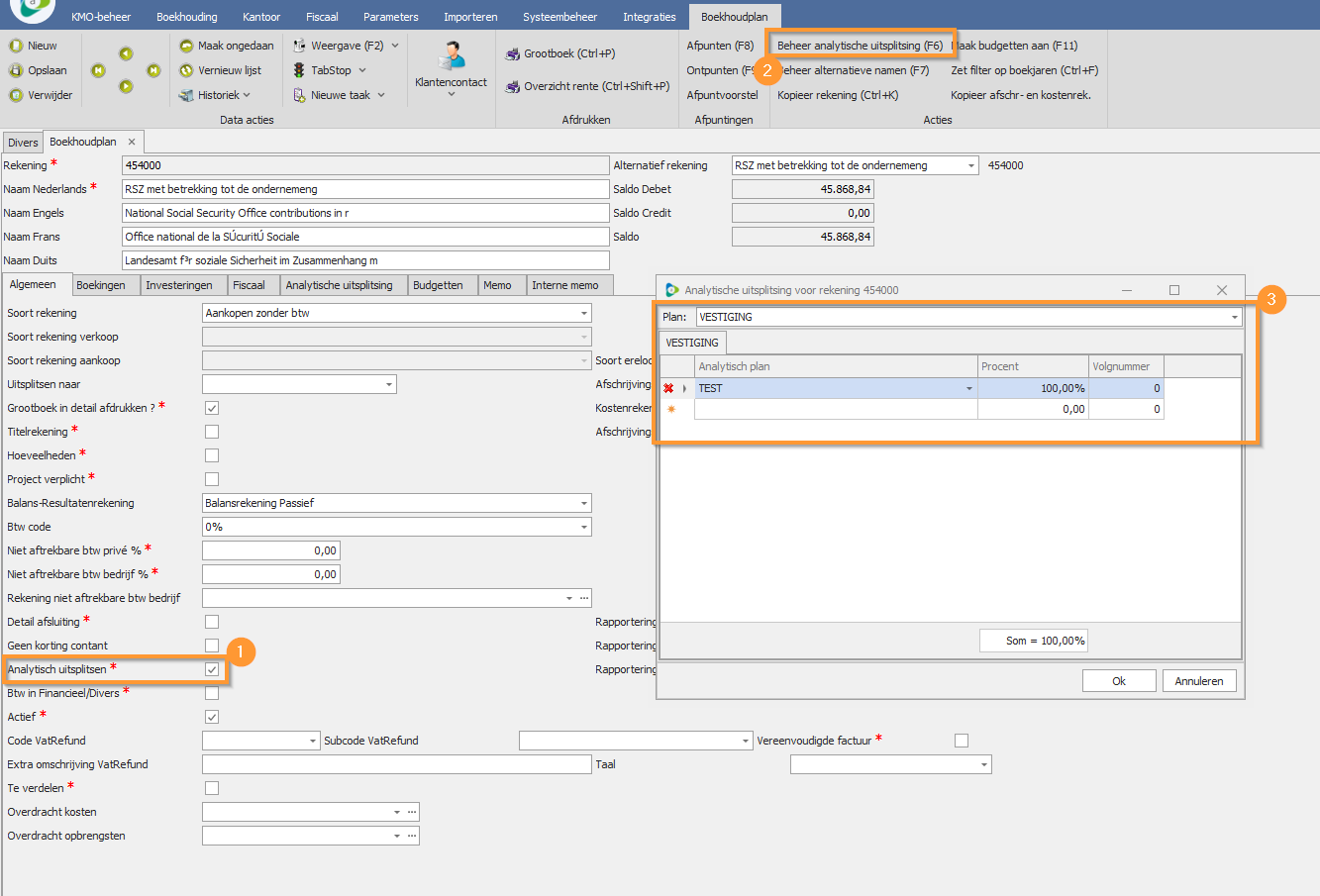
Task: Disable the Actief checkbox
Action: tap(212, 717)
